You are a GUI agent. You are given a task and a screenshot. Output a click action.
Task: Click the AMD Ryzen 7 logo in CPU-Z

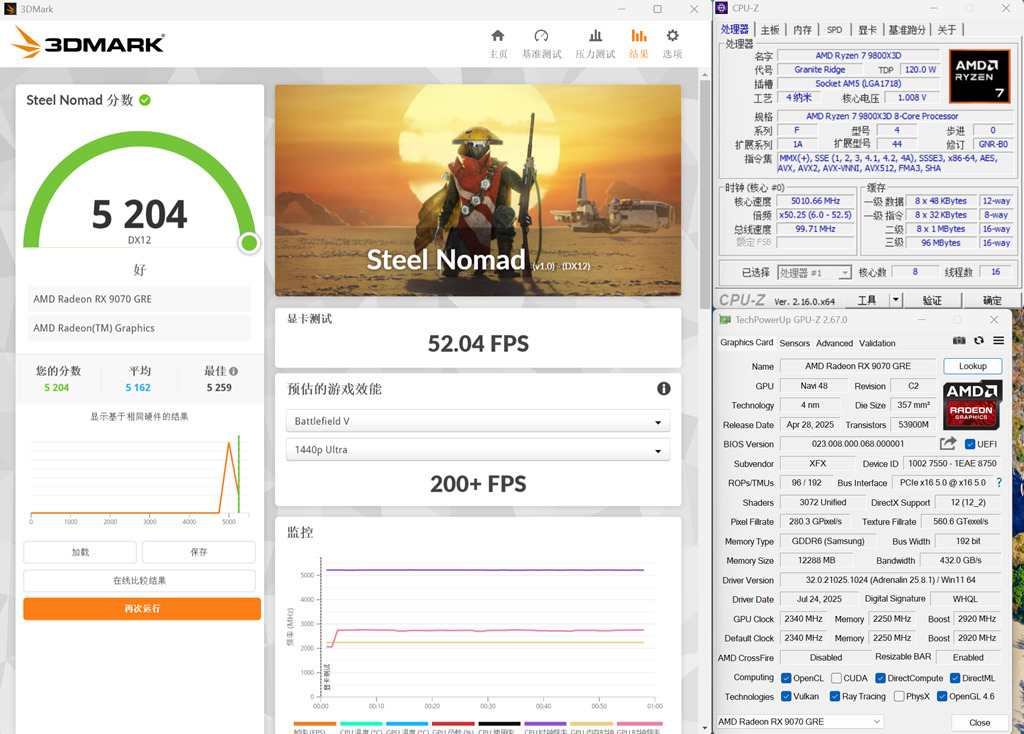coord(978,76)
